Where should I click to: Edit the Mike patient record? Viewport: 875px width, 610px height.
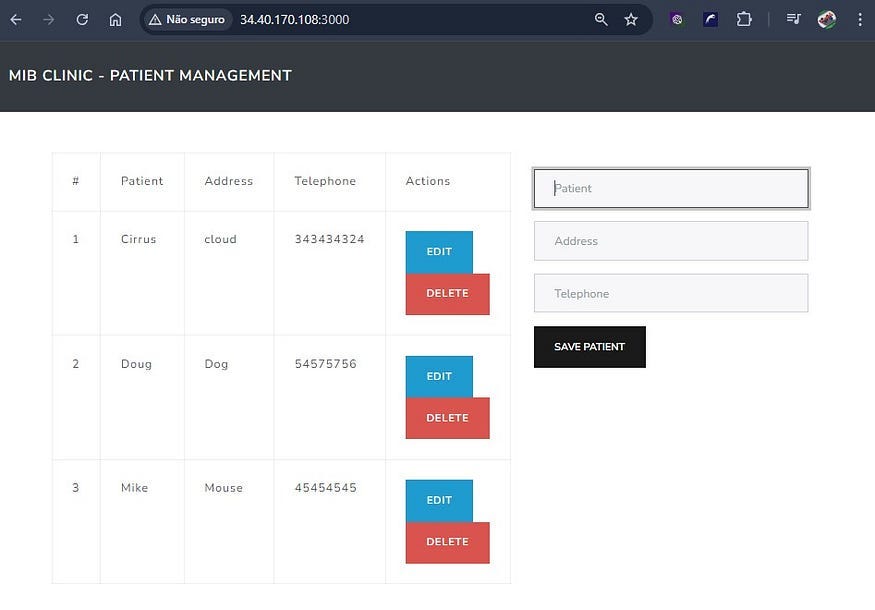[439, 501]
